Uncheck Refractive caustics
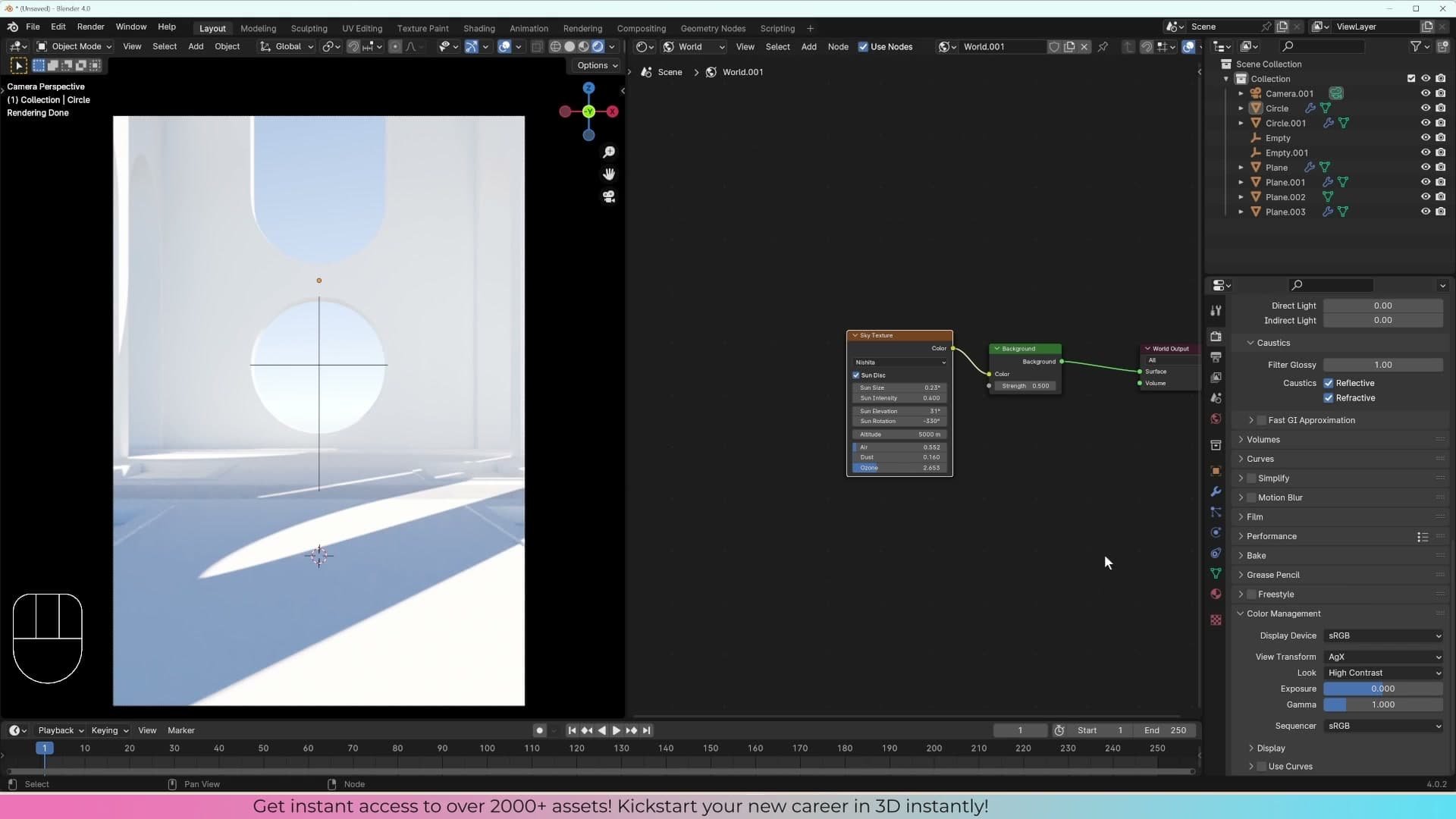 [x=1329, y=398]
